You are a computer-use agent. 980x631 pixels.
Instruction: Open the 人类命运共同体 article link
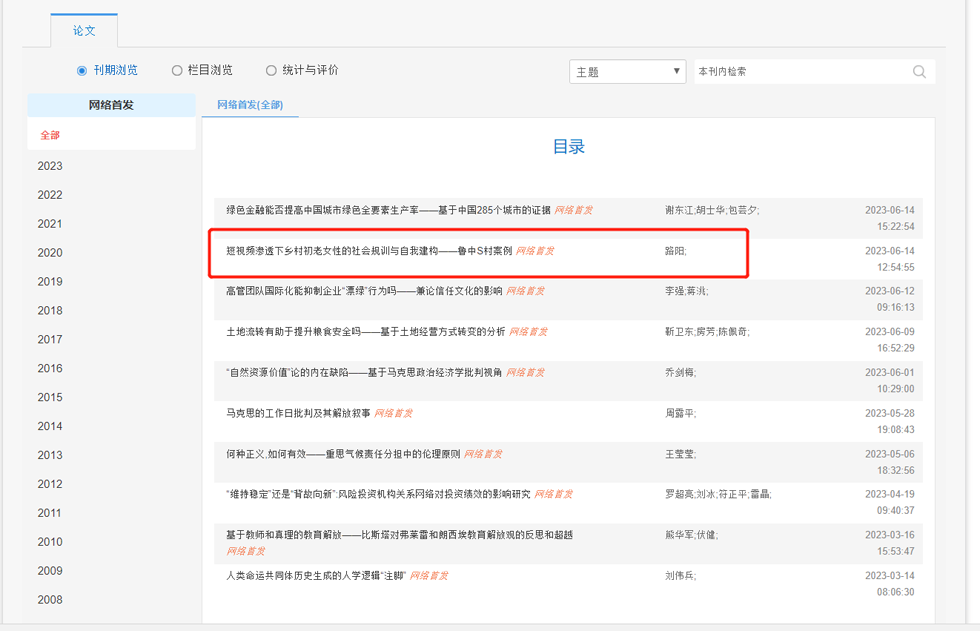[x=315, y=576]
